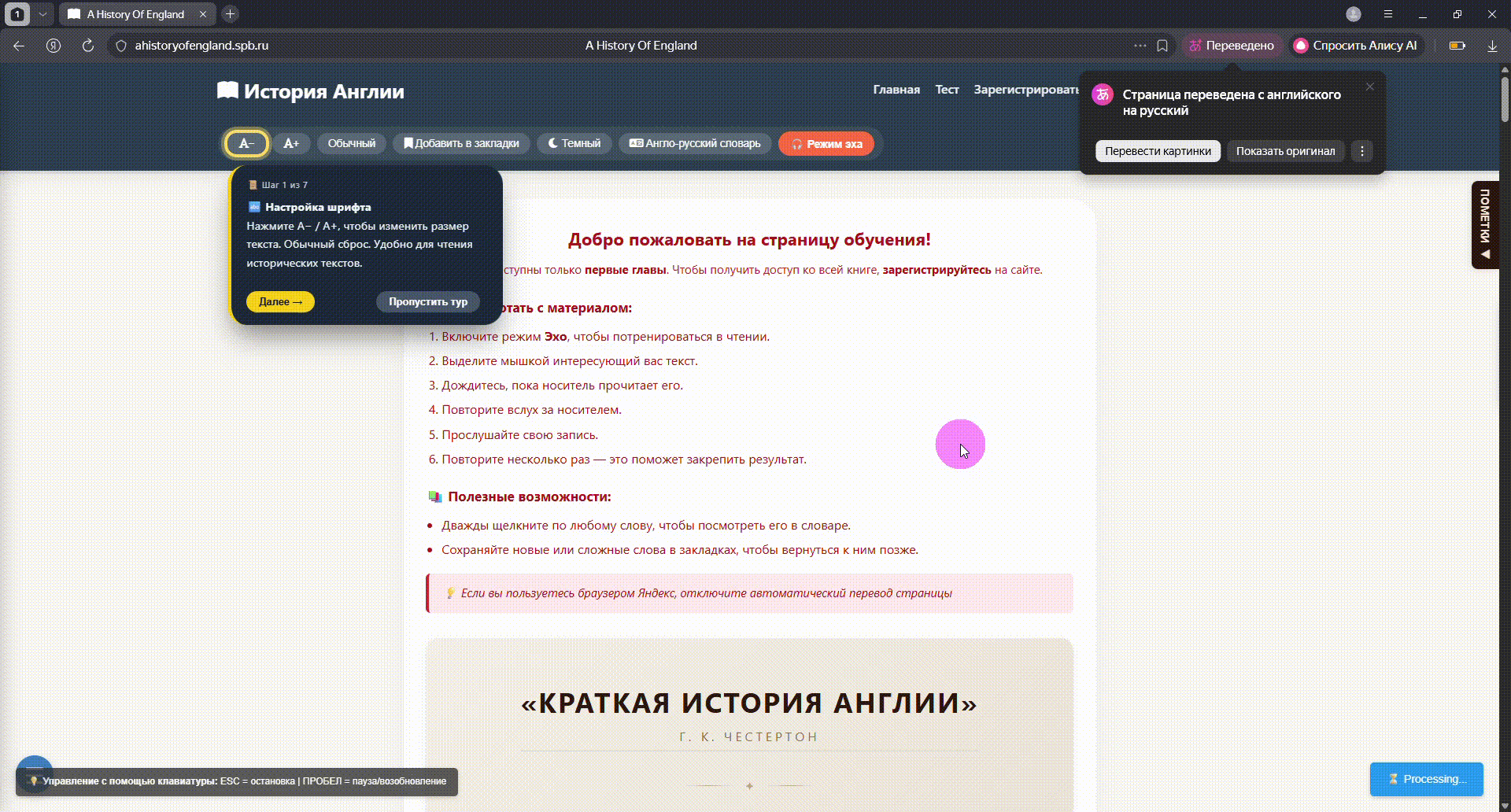This screenshot has height=812, width=1511.
Task: Click Перевести картинки in the translation popup
Action: tap(1158, 151)
